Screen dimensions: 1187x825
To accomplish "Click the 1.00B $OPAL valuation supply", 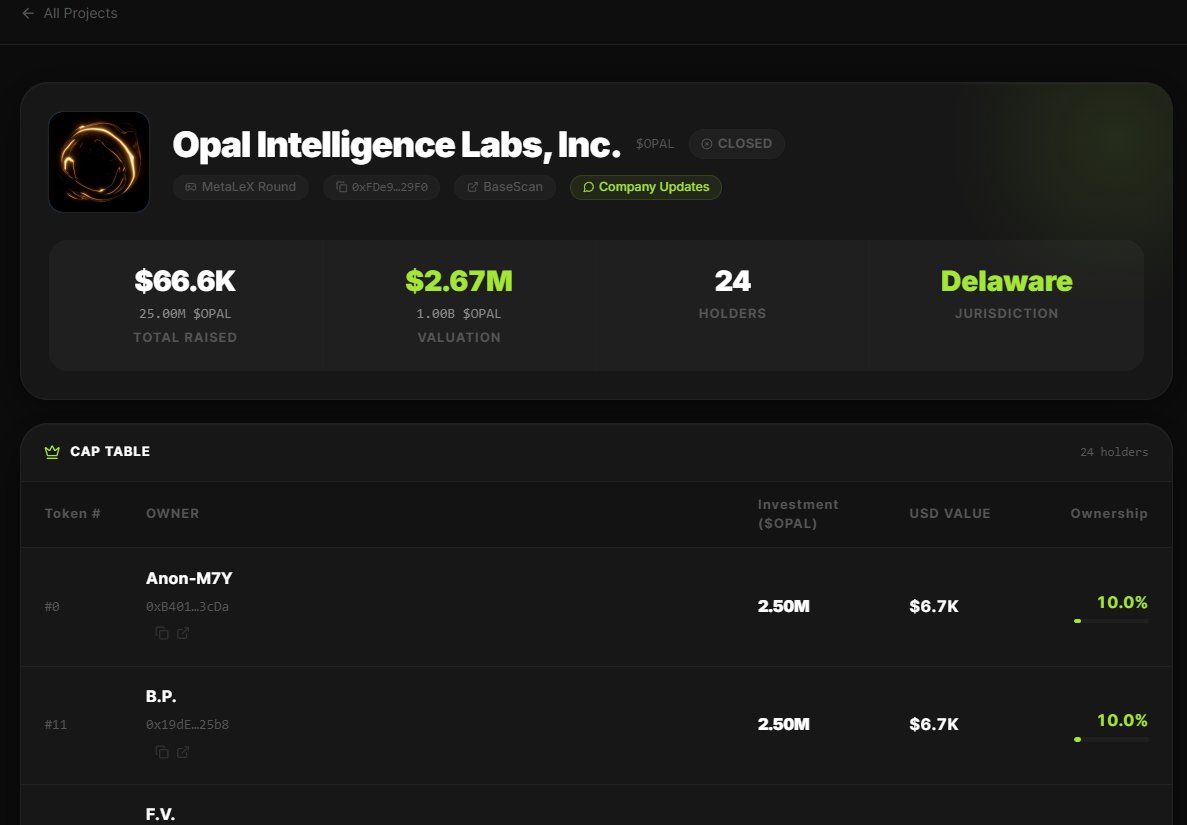I will 459,313.
